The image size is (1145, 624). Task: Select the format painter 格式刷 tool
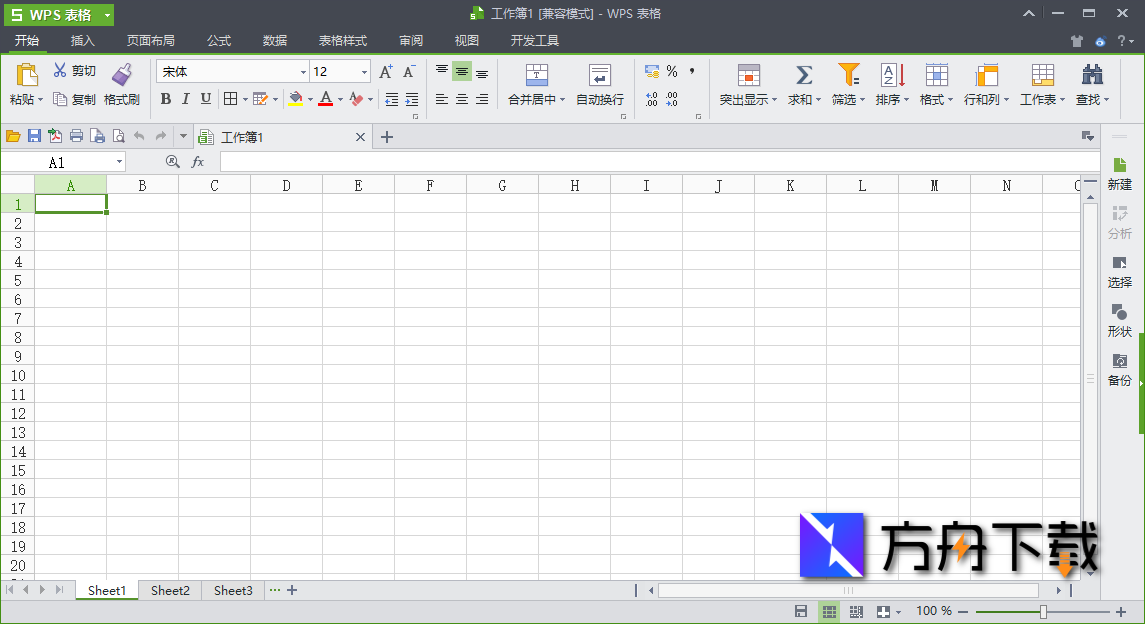[x=122, y=89]
